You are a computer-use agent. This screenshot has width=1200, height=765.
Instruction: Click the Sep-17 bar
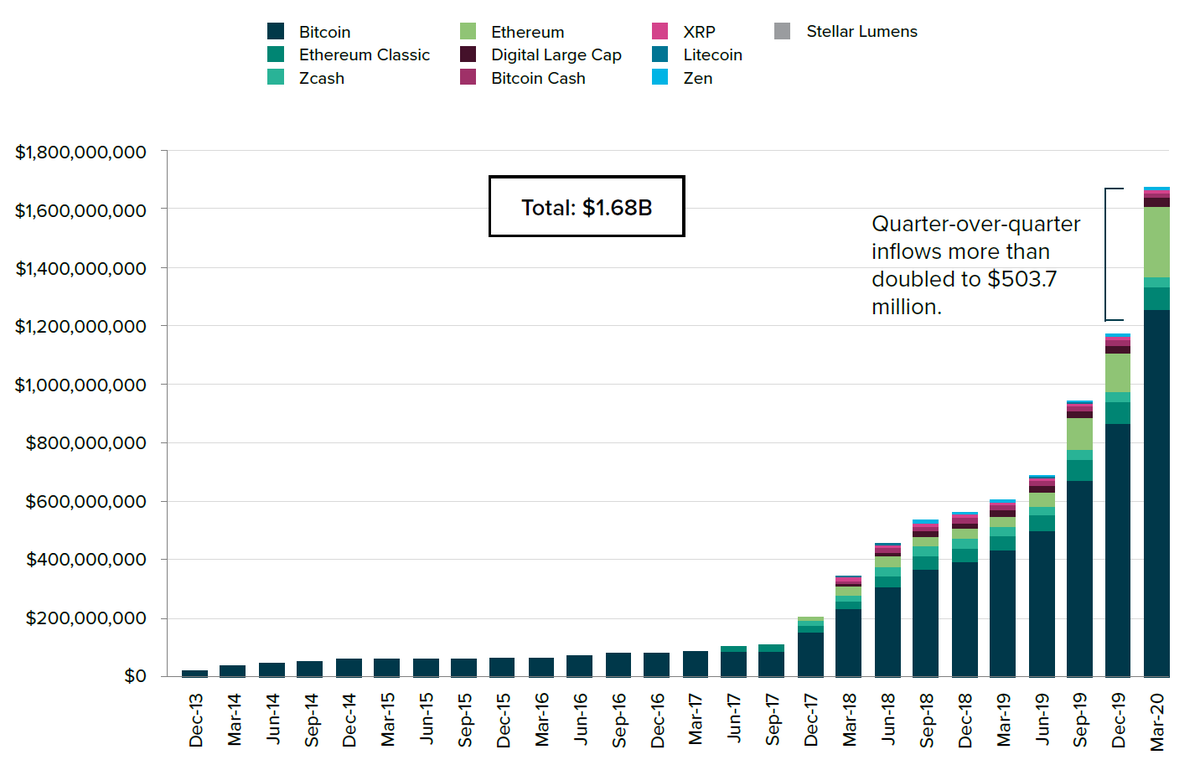click(772, 660)
